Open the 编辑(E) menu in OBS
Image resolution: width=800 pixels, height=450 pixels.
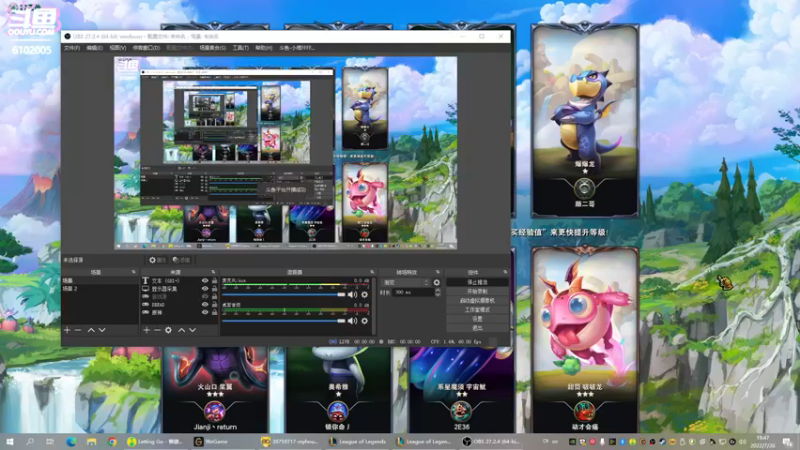[94, 48]
